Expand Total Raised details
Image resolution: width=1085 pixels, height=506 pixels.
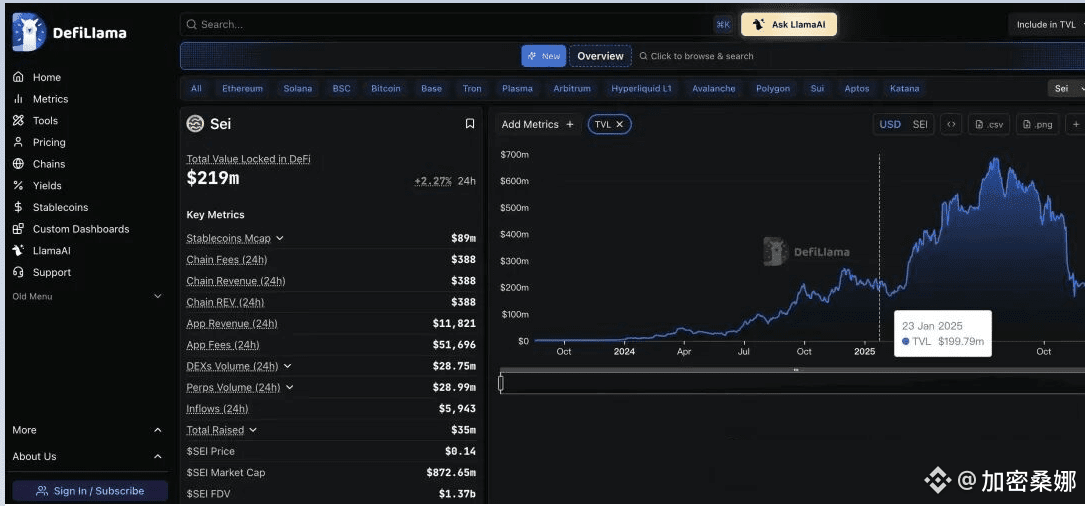click(253, 430)
